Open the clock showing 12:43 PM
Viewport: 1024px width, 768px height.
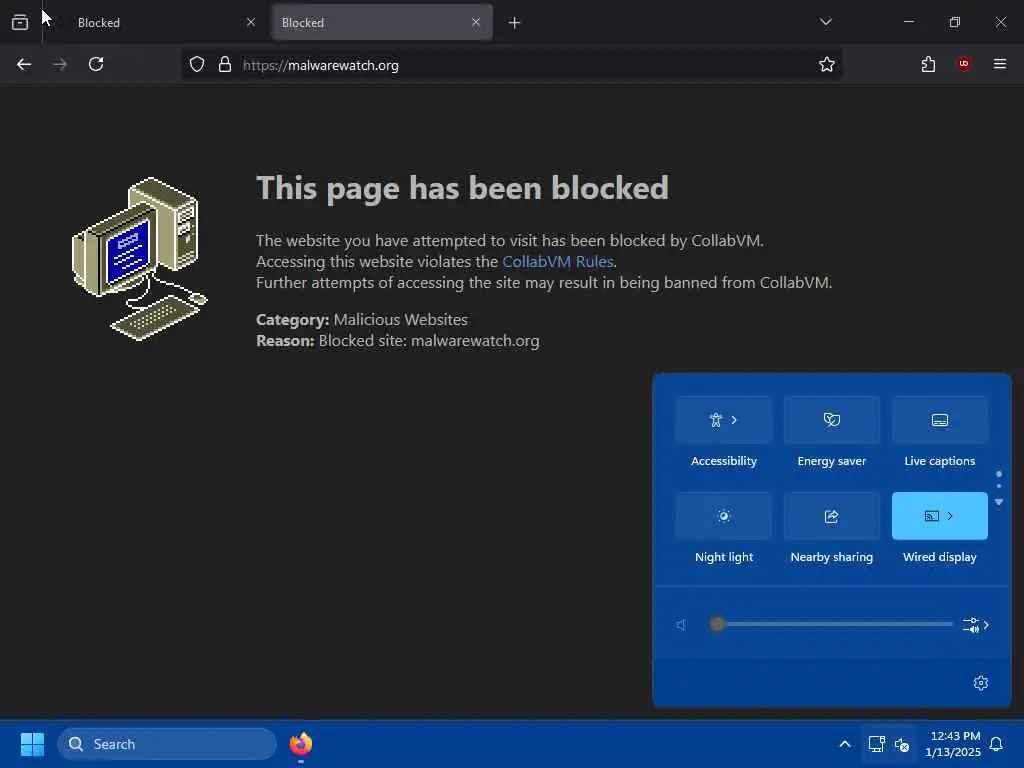[x=953, y=744]
